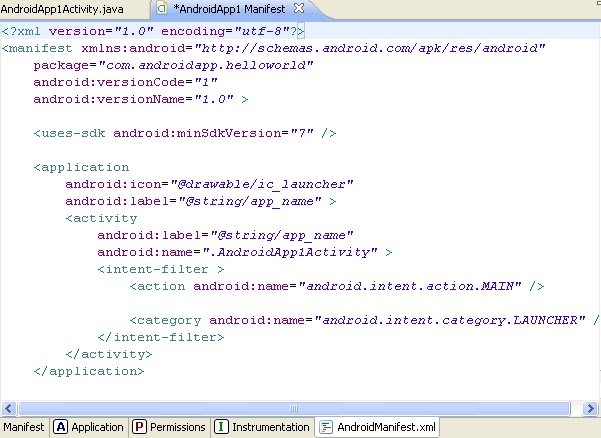The width and height of the screenshot is (601, 438).
Task: Click the horizontal scrollbar left arrow
Action: [8, 408]
